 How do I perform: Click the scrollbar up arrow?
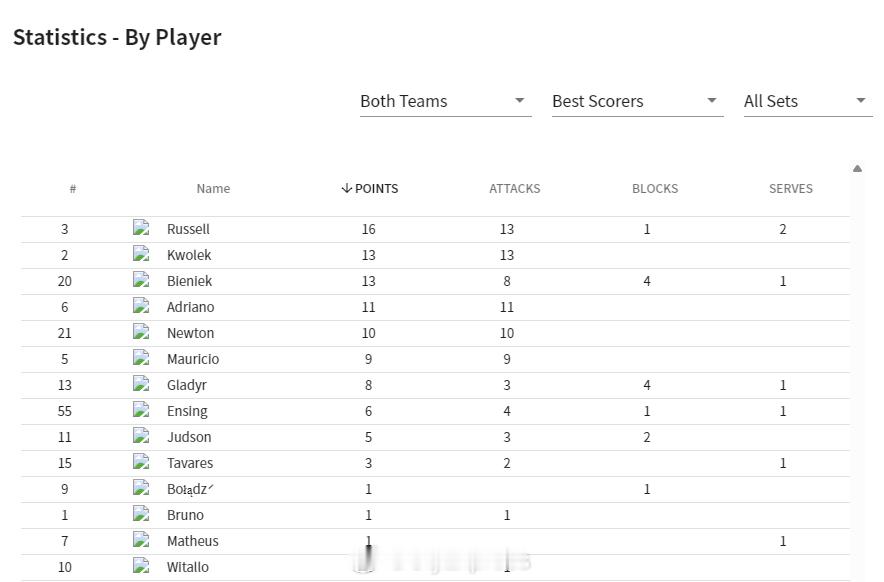(x=857, y=169)
